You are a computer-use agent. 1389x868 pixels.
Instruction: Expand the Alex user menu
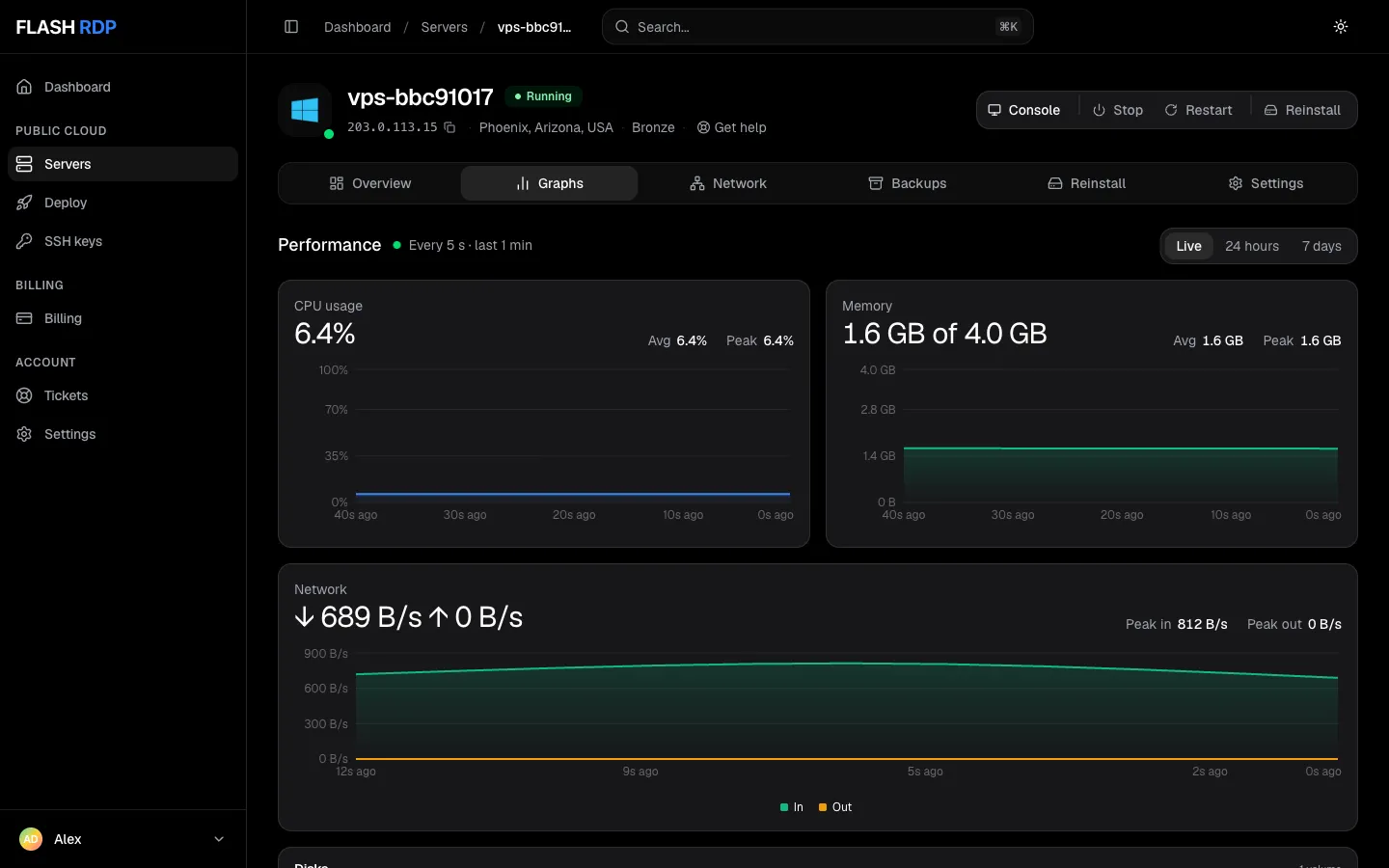click(123, 839)
